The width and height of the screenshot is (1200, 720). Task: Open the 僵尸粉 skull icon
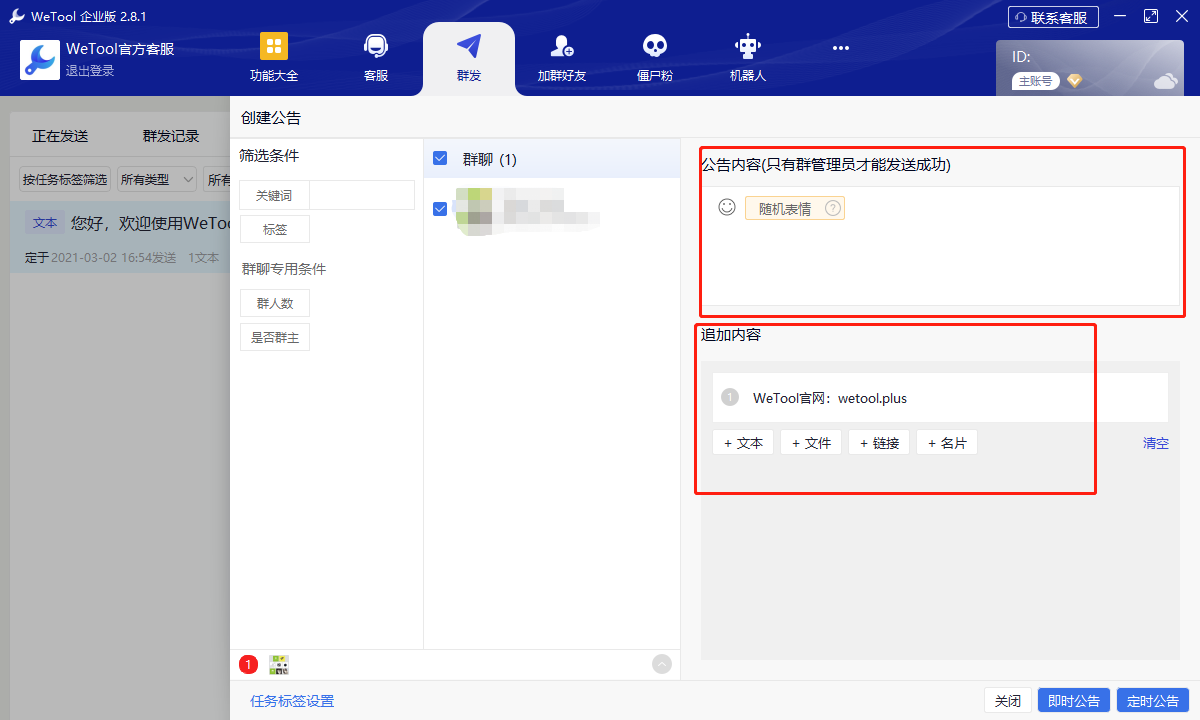pos(654,46)
